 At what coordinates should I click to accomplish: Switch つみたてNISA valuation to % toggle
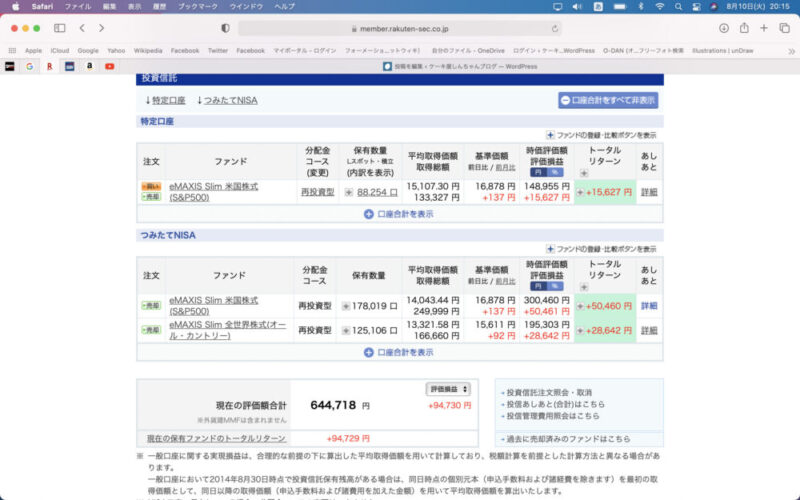coord(555,286)
